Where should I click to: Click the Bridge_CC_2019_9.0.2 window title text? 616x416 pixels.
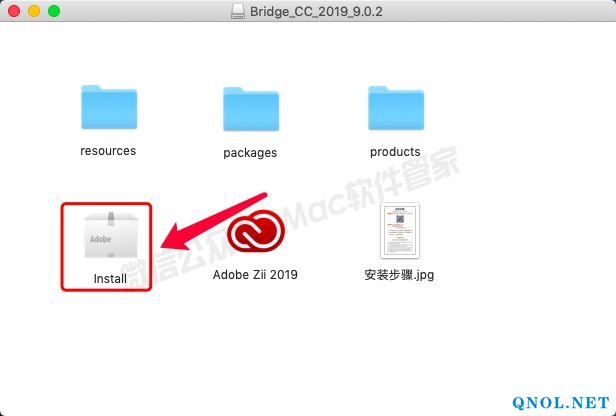pos(316,11)
